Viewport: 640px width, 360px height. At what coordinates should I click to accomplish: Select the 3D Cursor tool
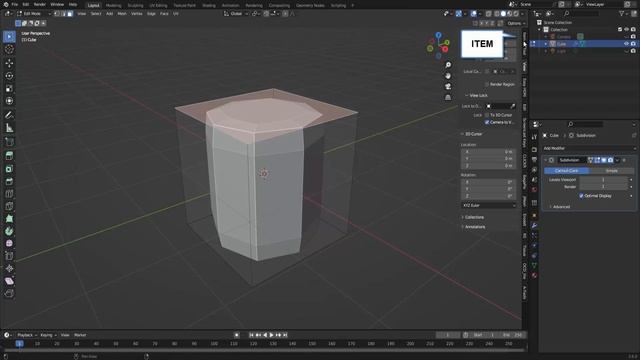9,49
